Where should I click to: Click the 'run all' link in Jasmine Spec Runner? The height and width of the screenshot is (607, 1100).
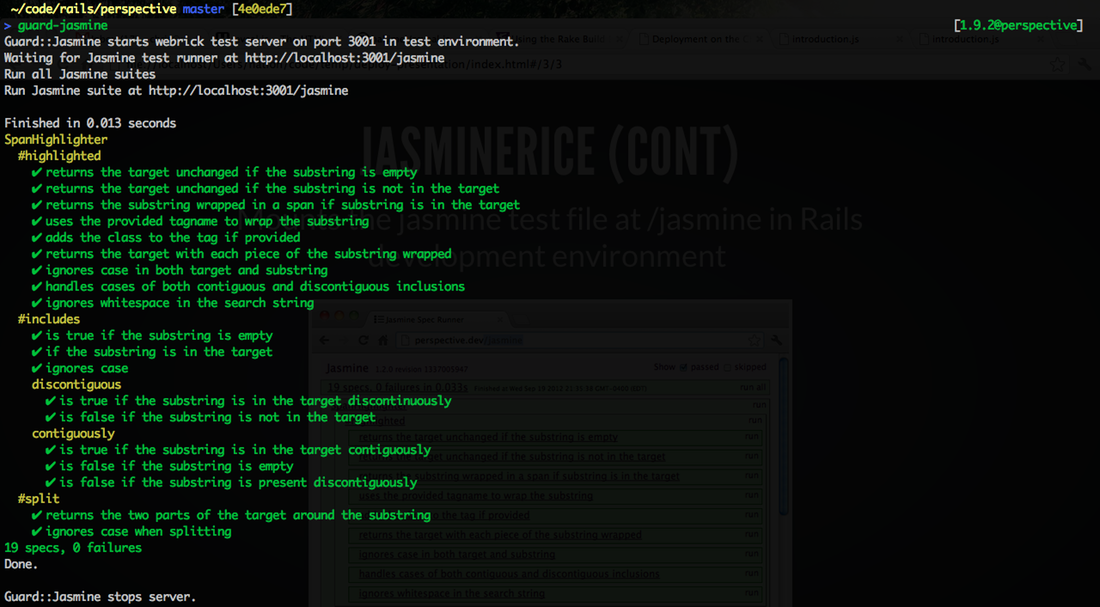753,387
